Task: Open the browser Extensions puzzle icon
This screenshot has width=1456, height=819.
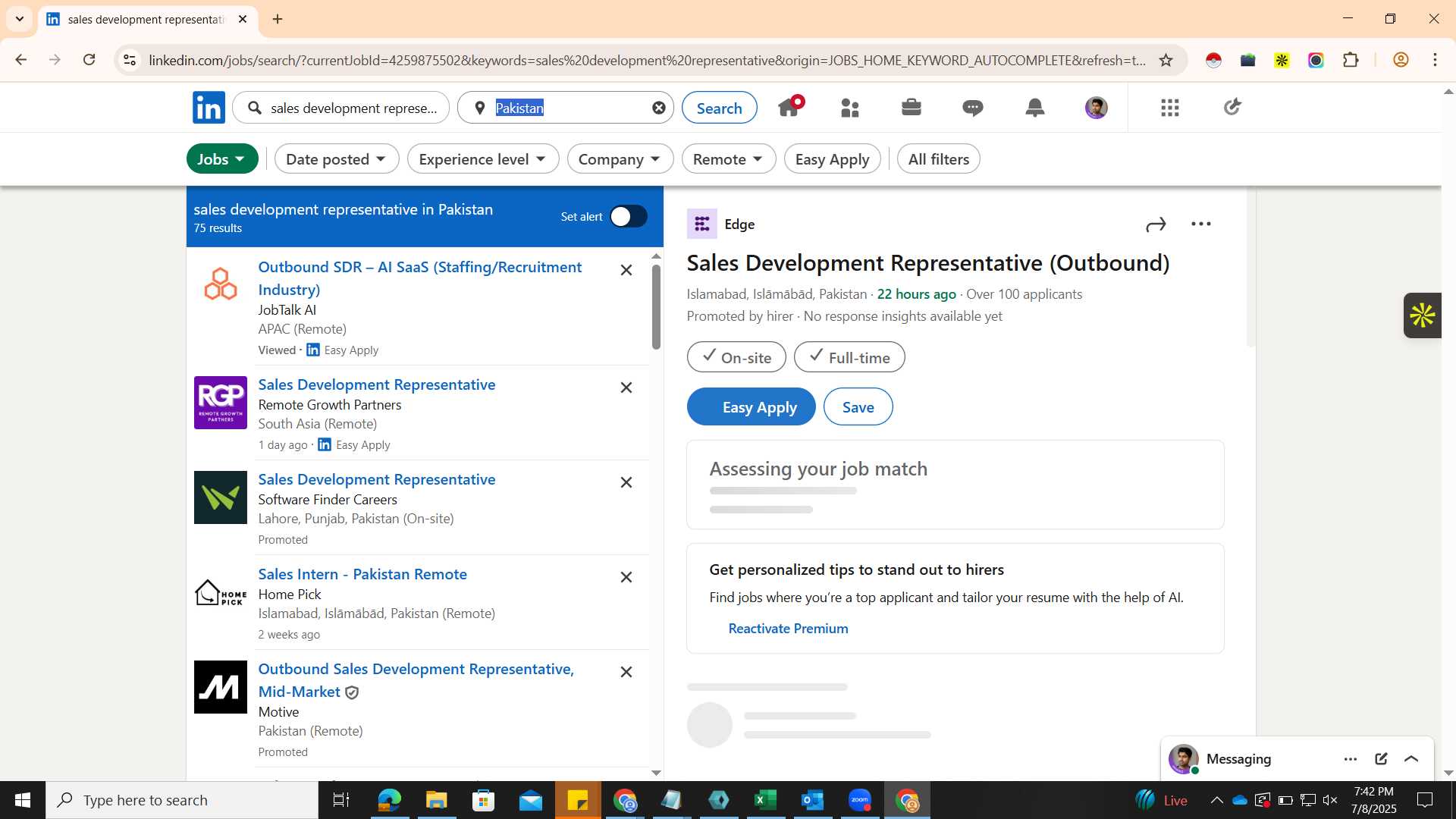Action: coord(1351,60)
